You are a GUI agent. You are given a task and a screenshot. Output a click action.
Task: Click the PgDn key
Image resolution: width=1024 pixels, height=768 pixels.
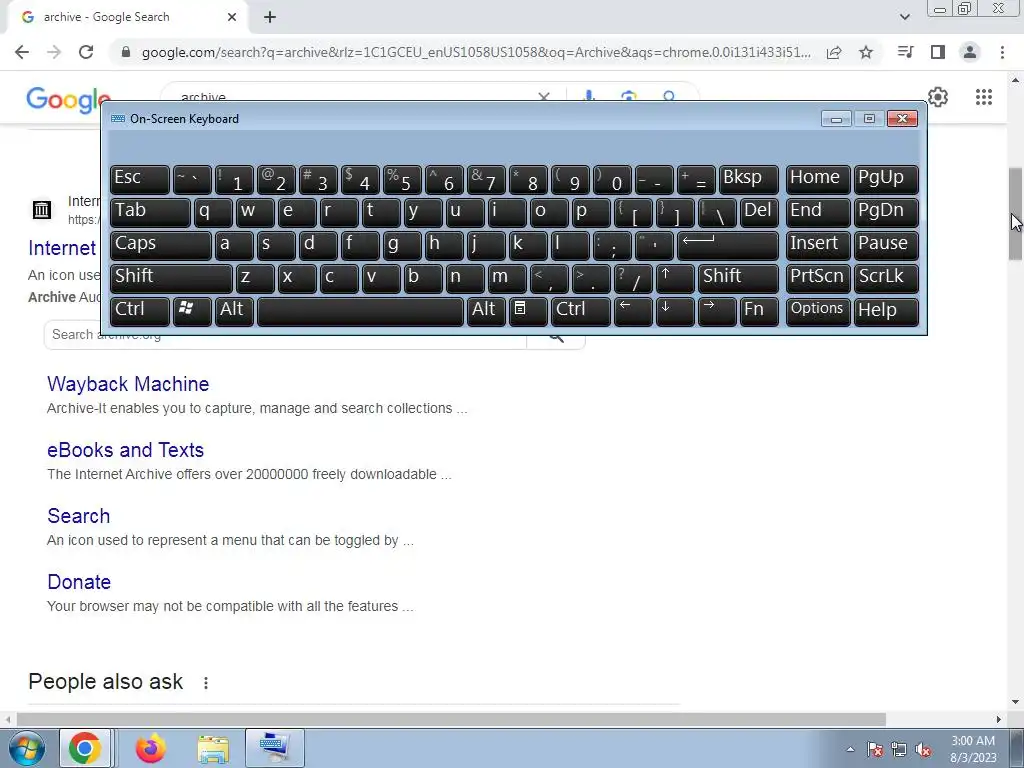(886, 212)
